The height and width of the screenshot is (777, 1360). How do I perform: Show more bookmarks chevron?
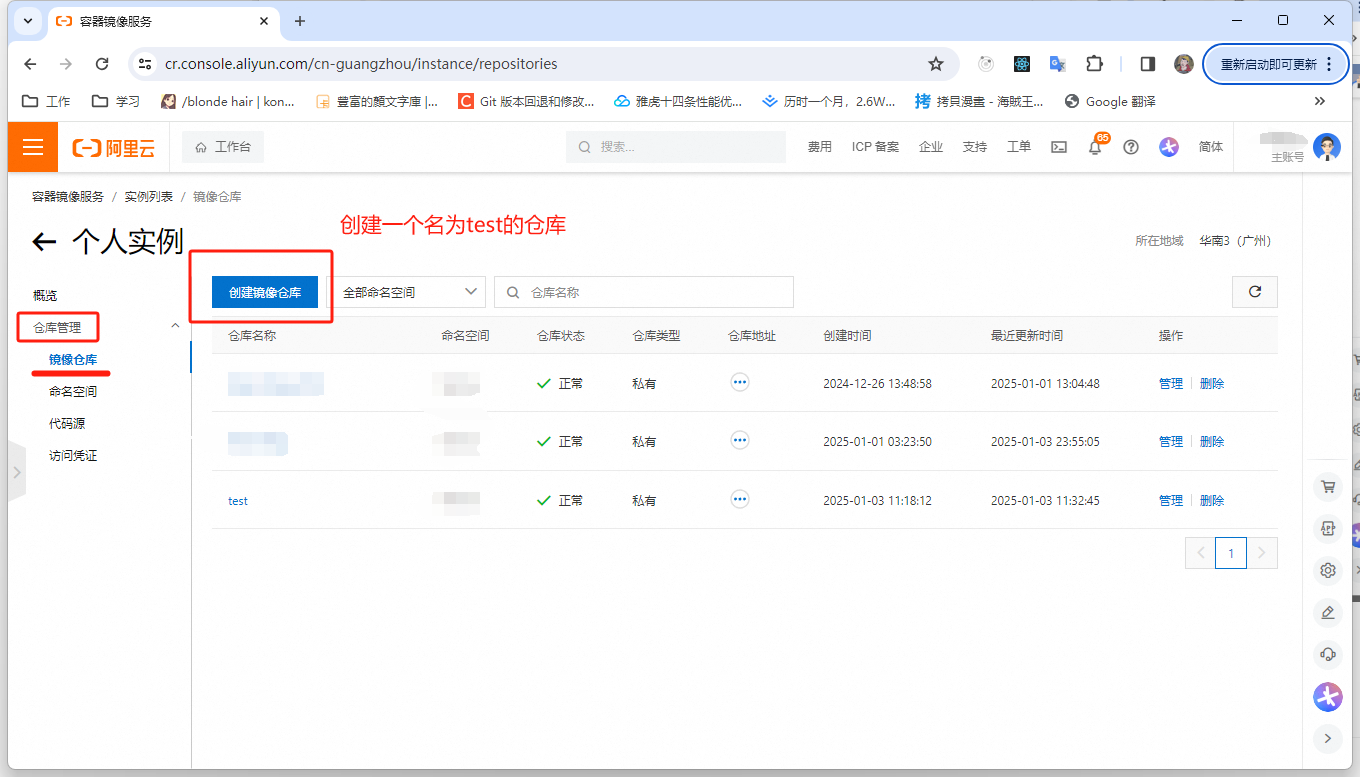pyautogui.click(x=1320, y=101)
